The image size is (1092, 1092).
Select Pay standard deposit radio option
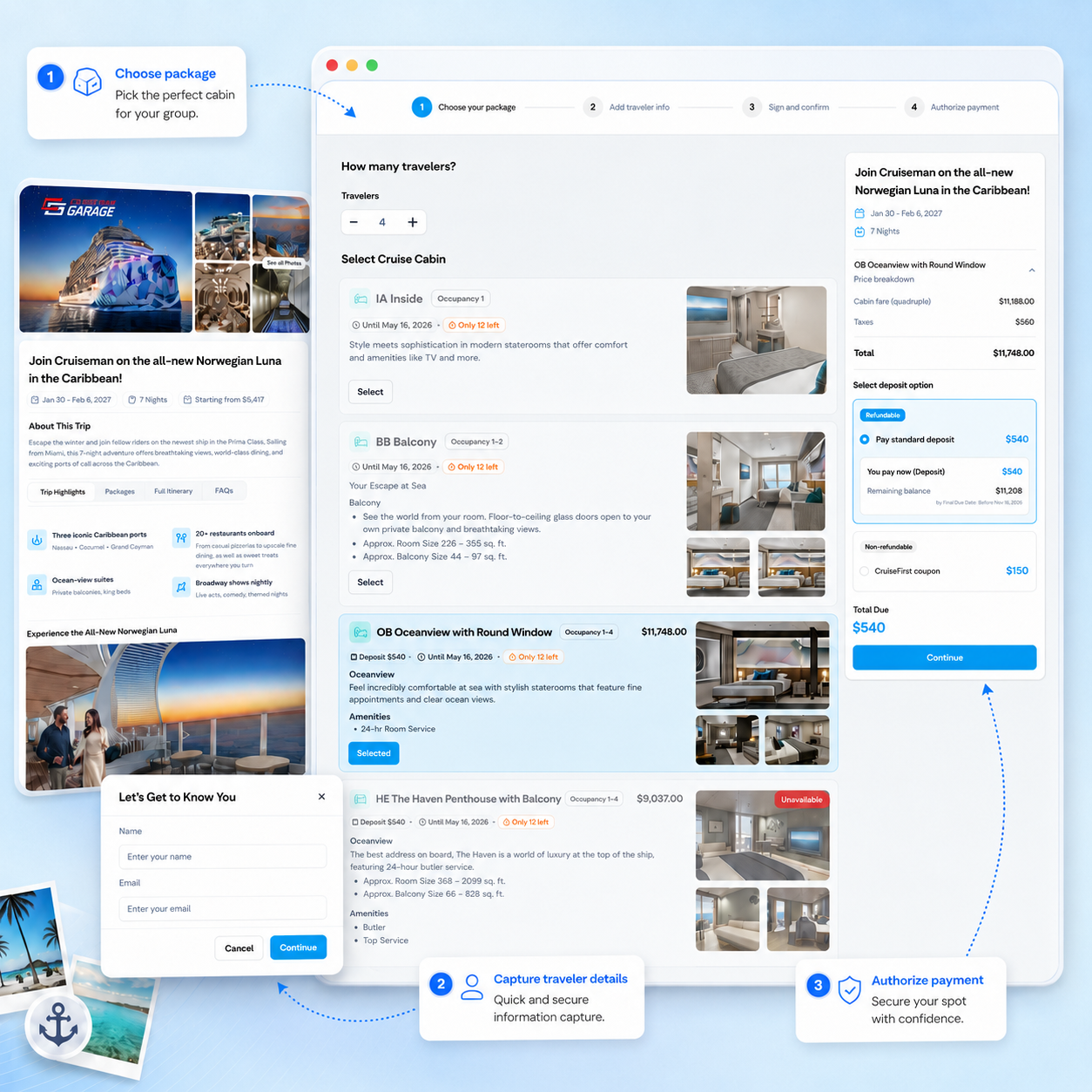pyautogui.click(x=865, y=440)
